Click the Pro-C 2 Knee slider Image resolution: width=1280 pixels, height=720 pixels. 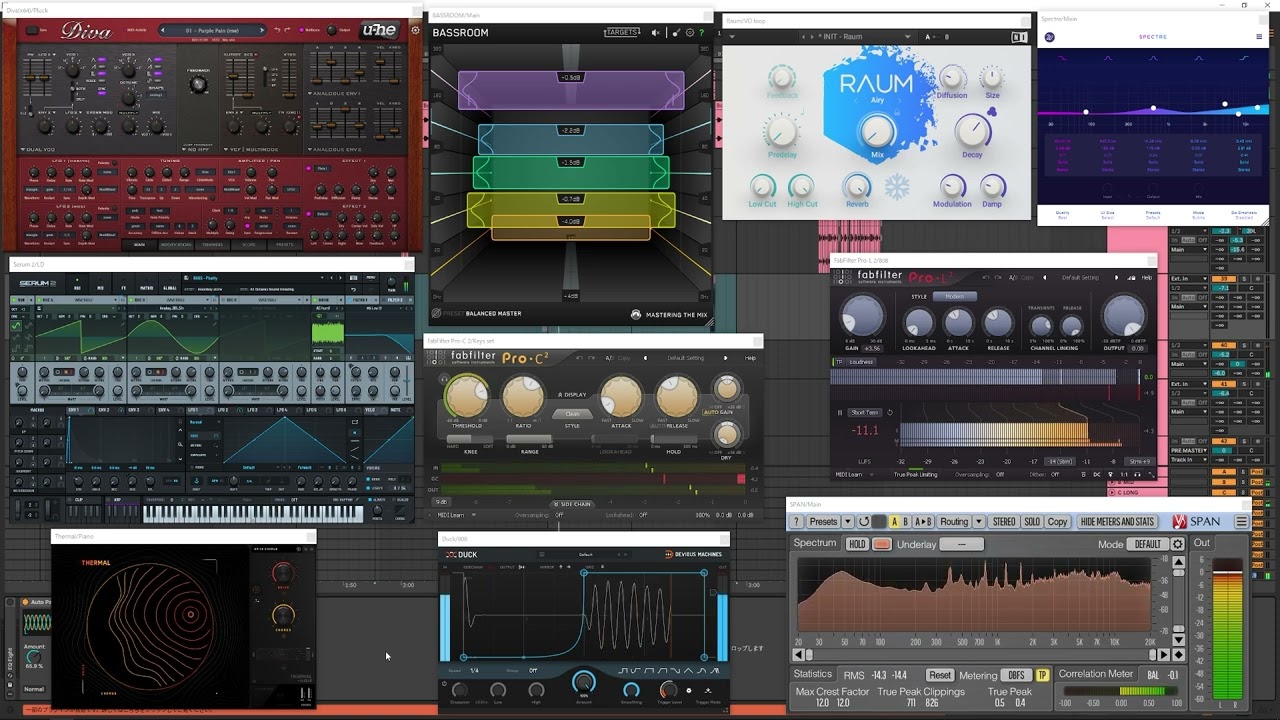click(469, 439)
